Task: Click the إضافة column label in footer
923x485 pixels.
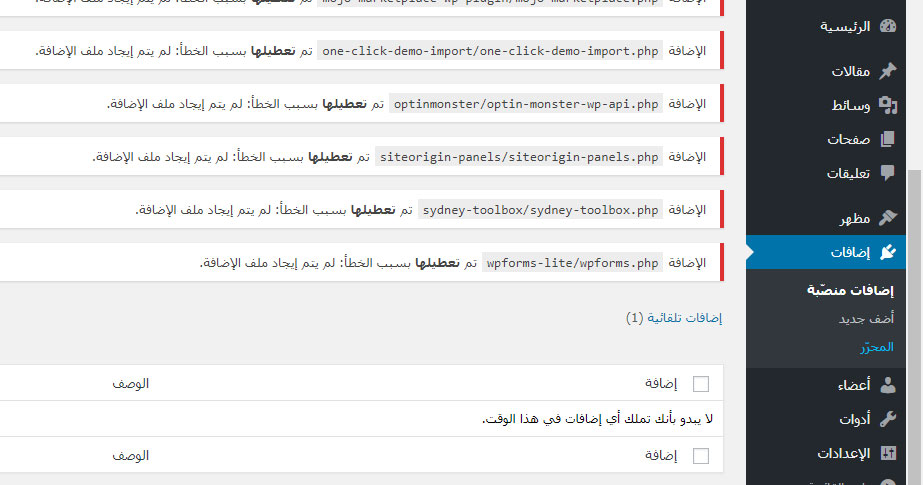Action: tap(661, 455)
